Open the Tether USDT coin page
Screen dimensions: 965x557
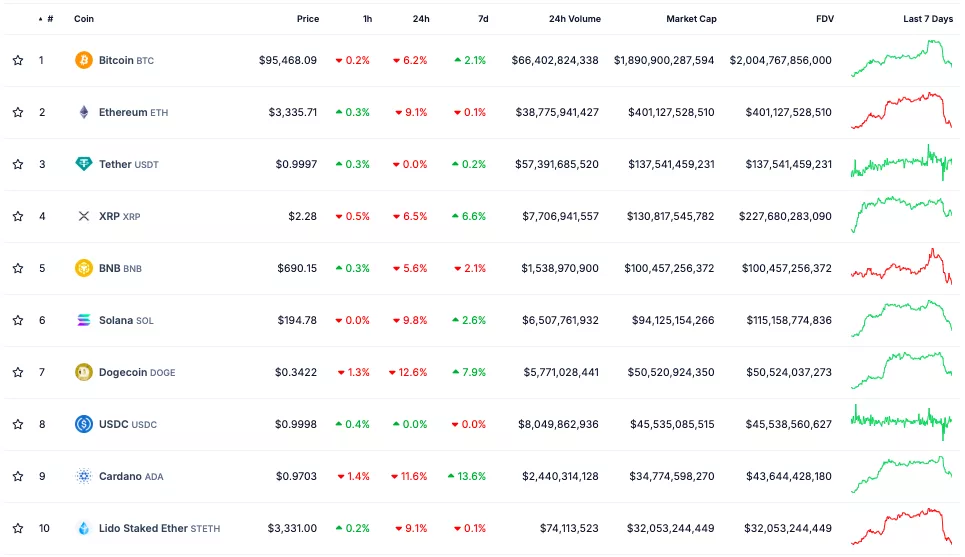coord(129,164)
